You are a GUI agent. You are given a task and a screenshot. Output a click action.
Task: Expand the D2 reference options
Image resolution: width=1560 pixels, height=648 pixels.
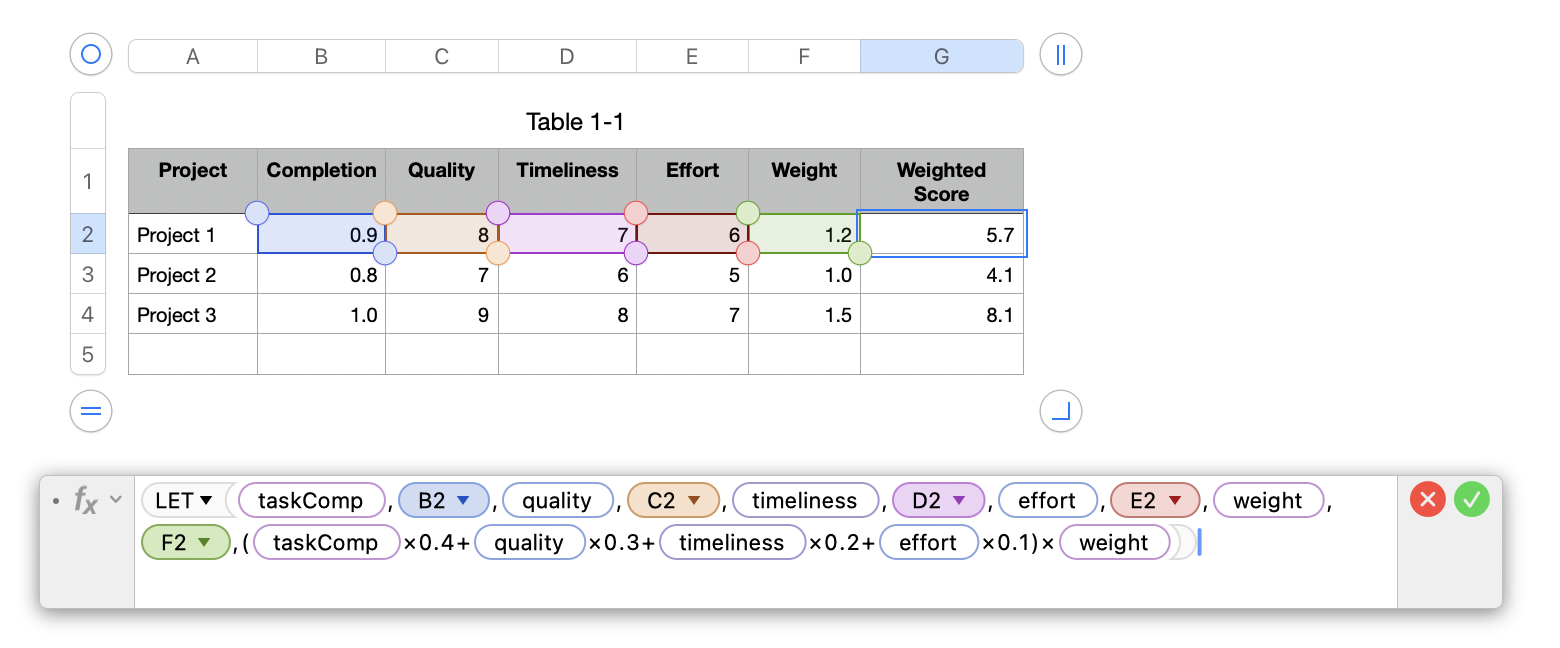pos(958,500)
